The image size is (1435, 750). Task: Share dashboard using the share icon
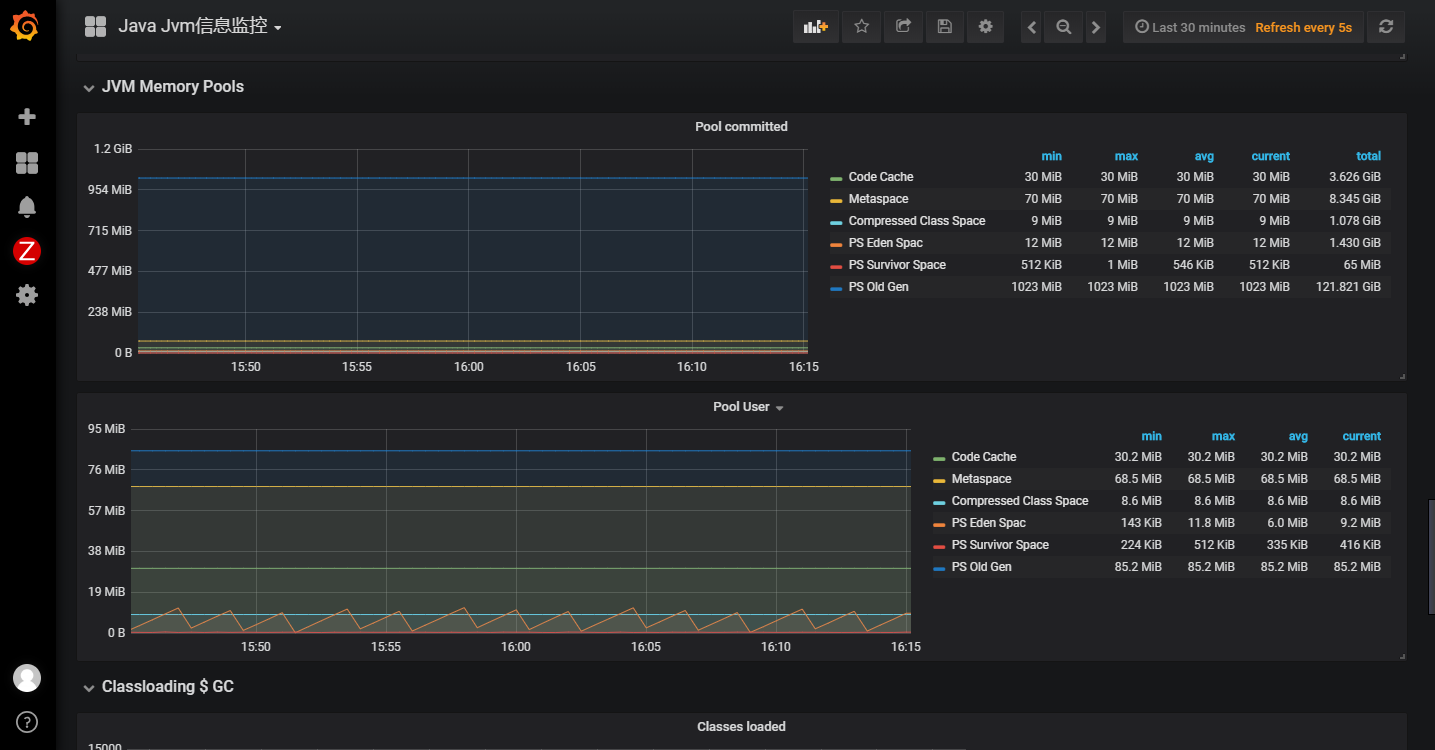(903, 27)
